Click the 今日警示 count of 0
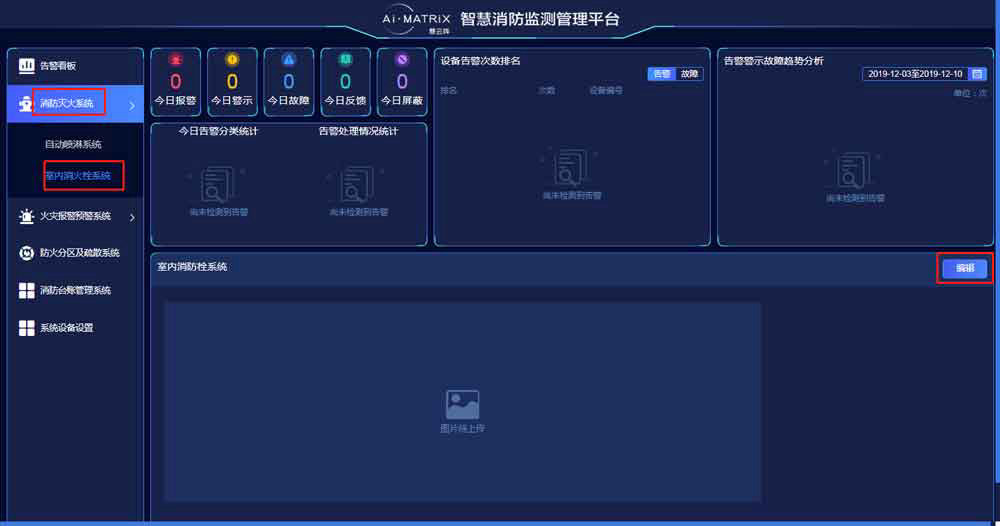This screenshot has width=1000, height=526. (232, 82)
